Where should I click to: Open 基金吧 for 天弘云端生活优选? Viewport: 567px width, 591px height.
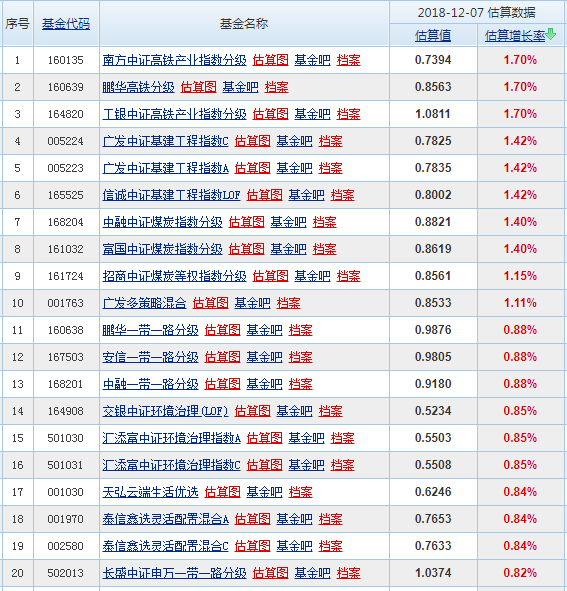tap(264, 492)
